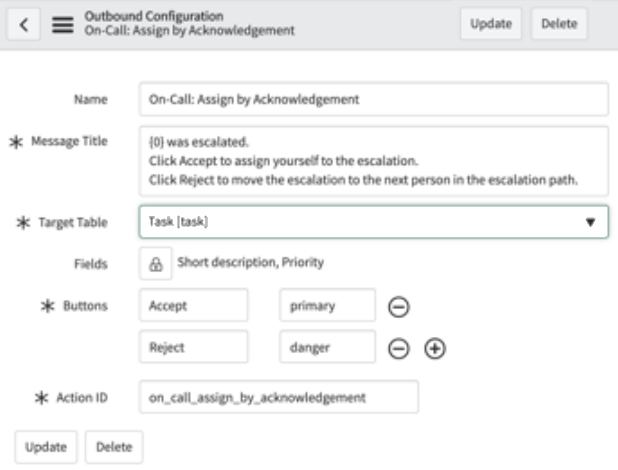Edit the Message Title text area

point(373,161)
